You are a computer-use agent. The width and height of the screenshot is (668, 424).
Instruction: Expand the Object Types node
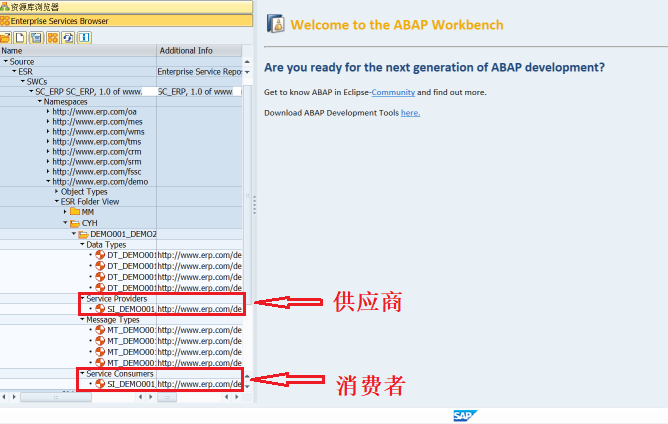(x=56, y=192)
